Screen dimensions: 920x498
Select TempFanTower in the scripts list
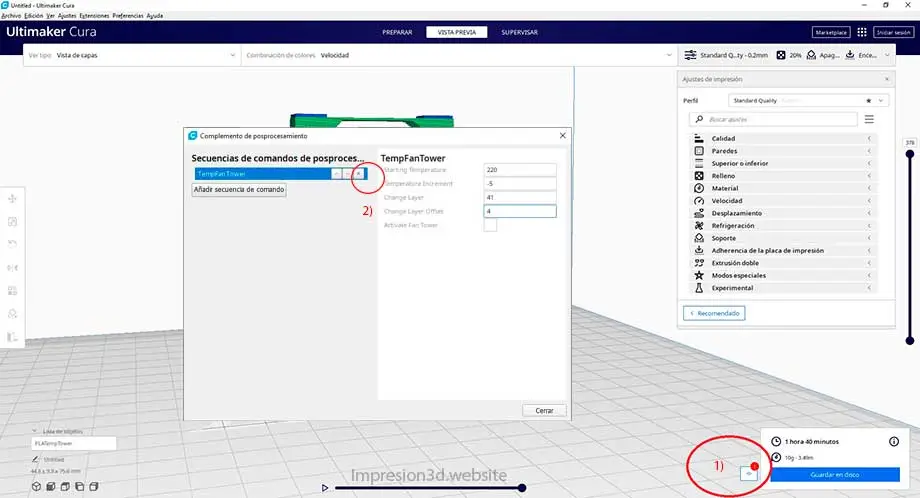[263, 174]
